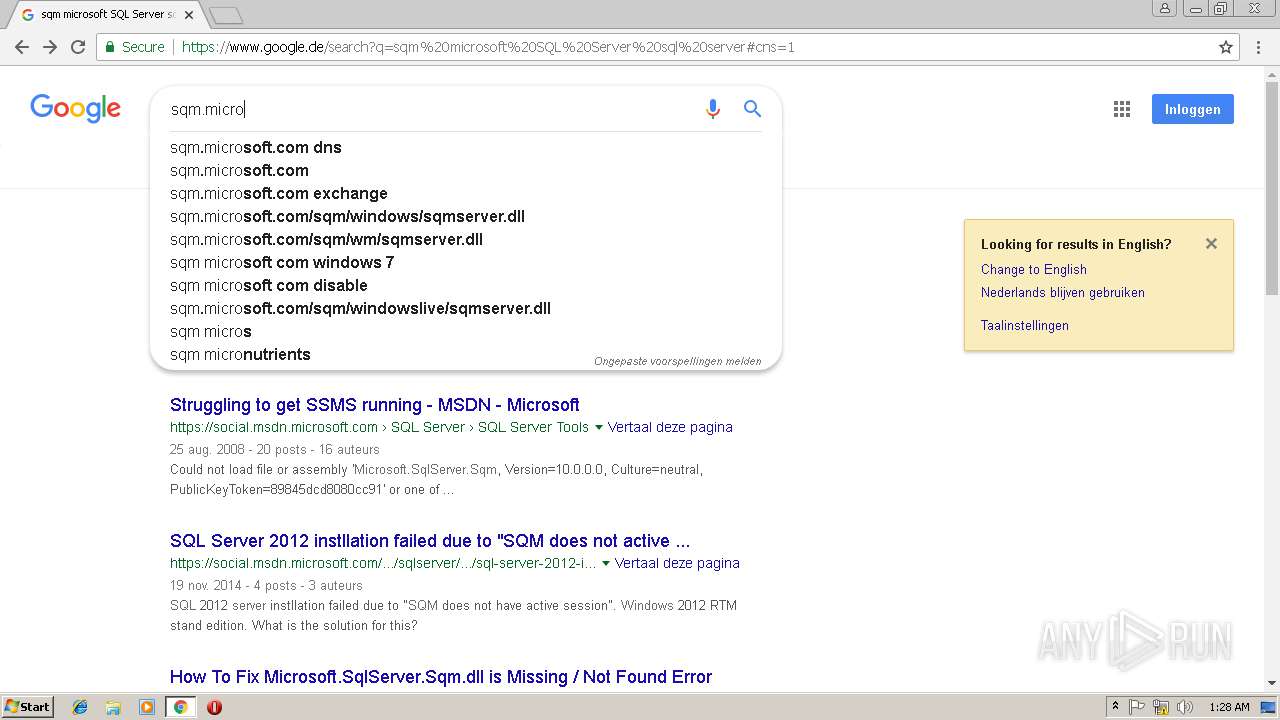Image resolution: width=1280 pixels, height=720 pixels.
Task: Click the page scrollbar down arrow
Action: [1272, 684]
